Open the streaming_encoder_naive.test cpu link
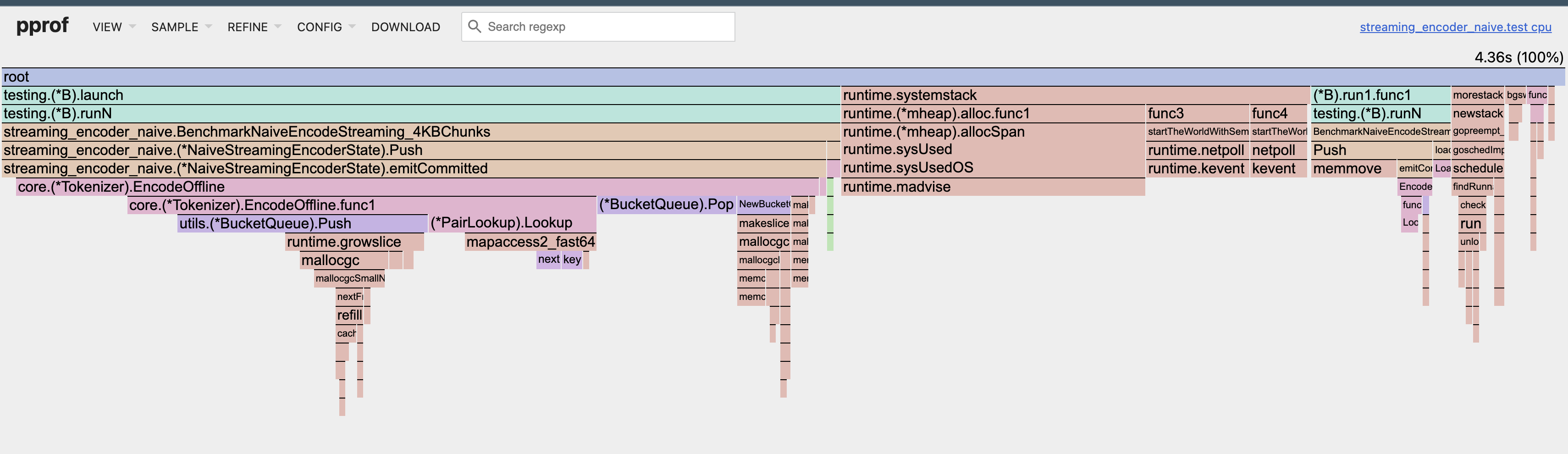Viewport: 1568px width, 454px height. tap(1455, 27)
